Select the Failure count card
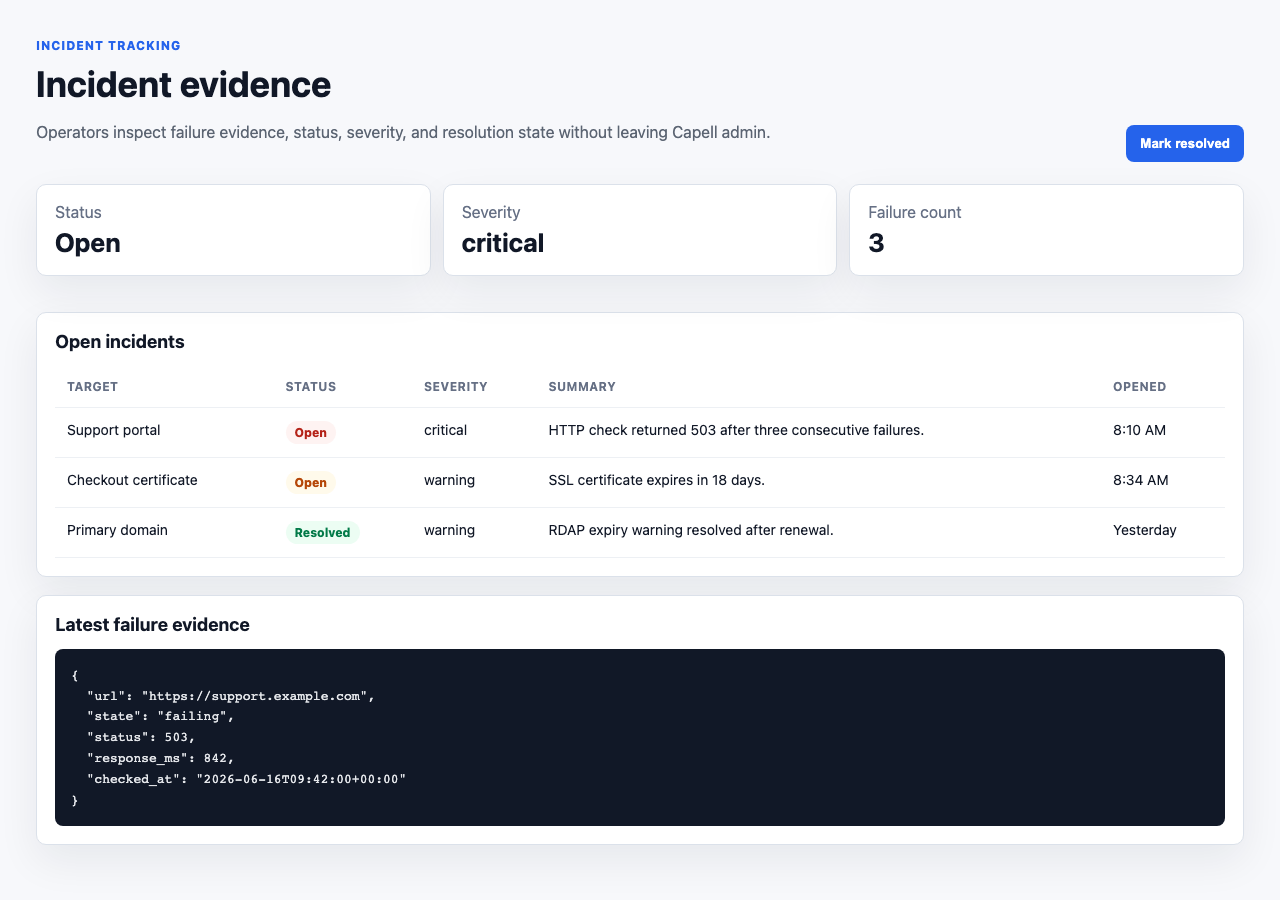This screenshot has height=900, width=1280. point(1046,230)
